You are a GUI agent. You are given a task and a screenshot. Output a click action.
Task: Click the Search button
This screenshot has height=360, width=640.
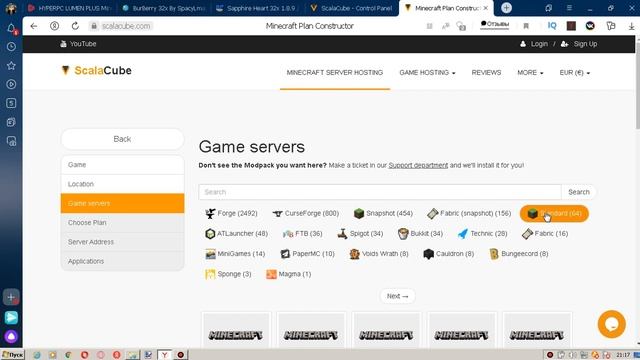578,192
